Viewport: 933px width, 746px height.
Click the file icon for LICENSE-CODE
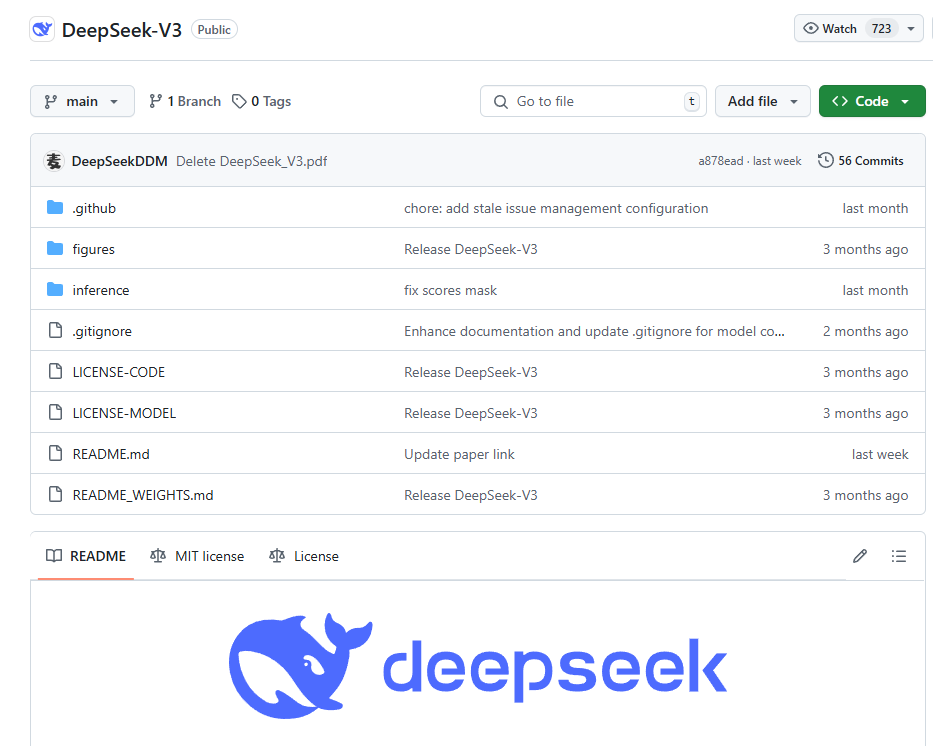55,371
